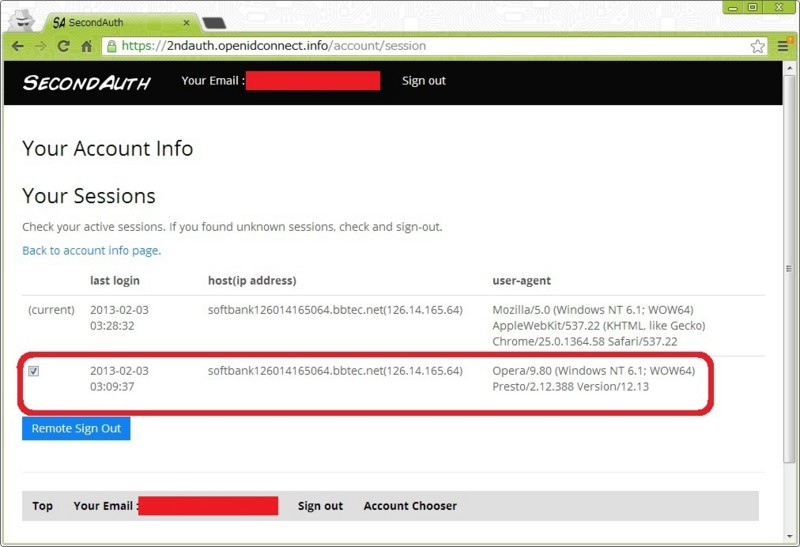Open the Chrome hamburger menu

pos(783,46)
